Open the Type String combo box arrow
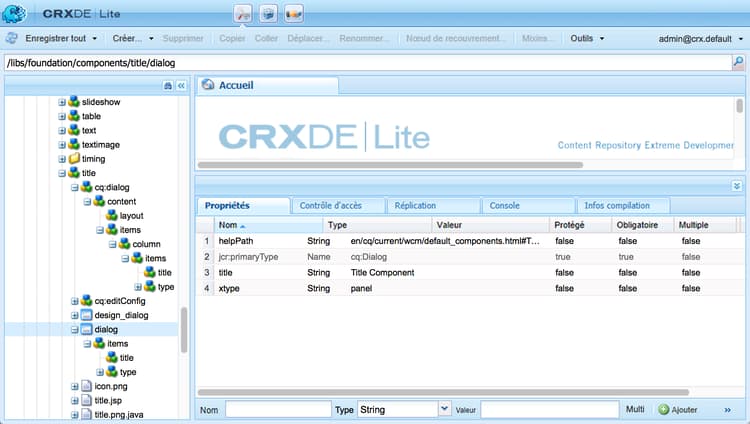This screenshot has height=424, width=750. 445,409
